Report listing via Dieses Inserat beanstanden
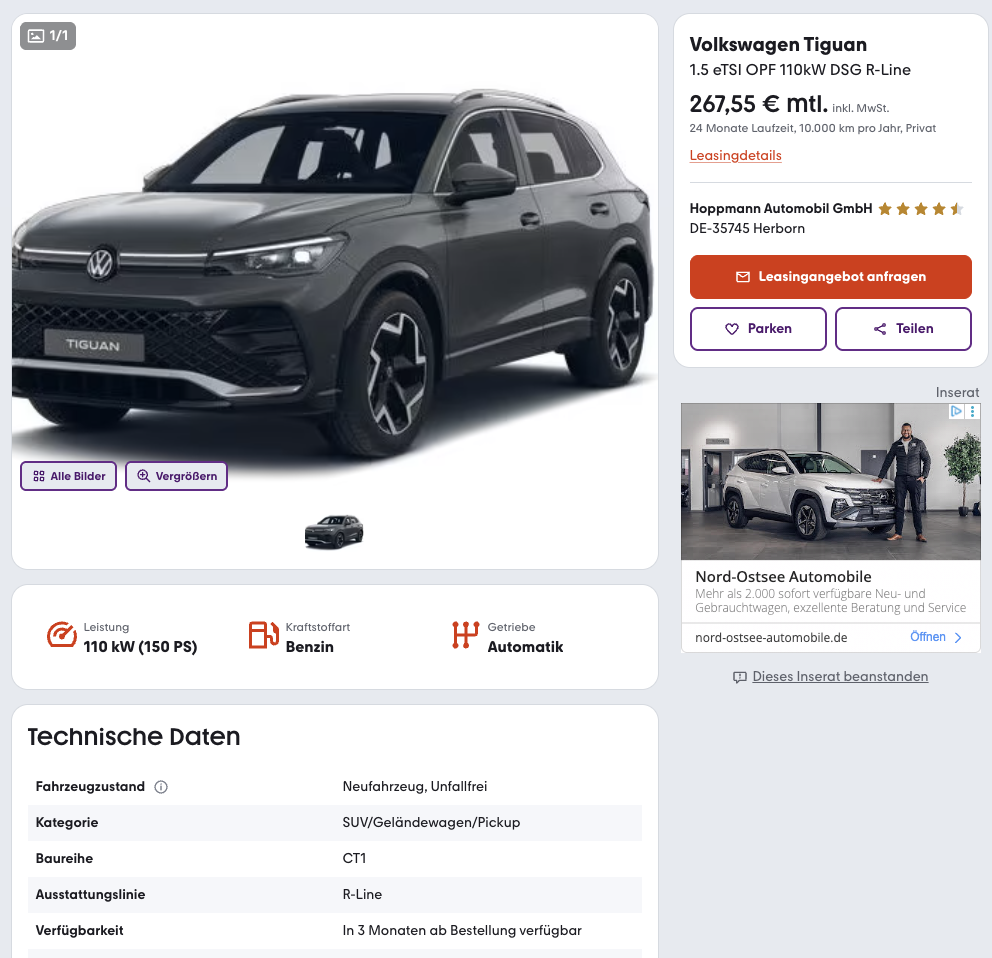The height and width of the screenshot is (958, 992). tap(840, 677)
